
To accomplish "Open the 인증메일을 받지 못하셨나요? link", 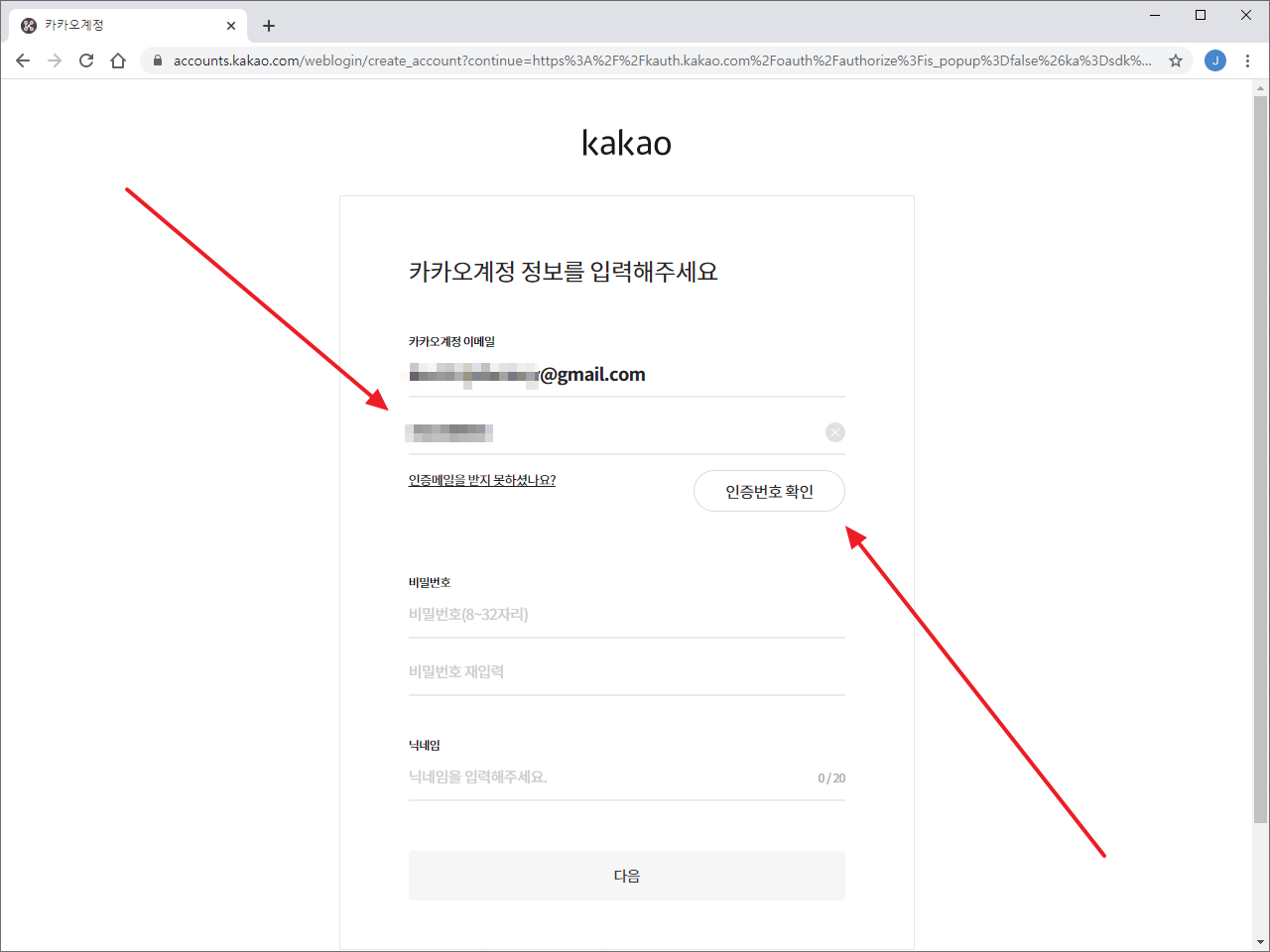I will pyautogui.click(x=482, y=481).
